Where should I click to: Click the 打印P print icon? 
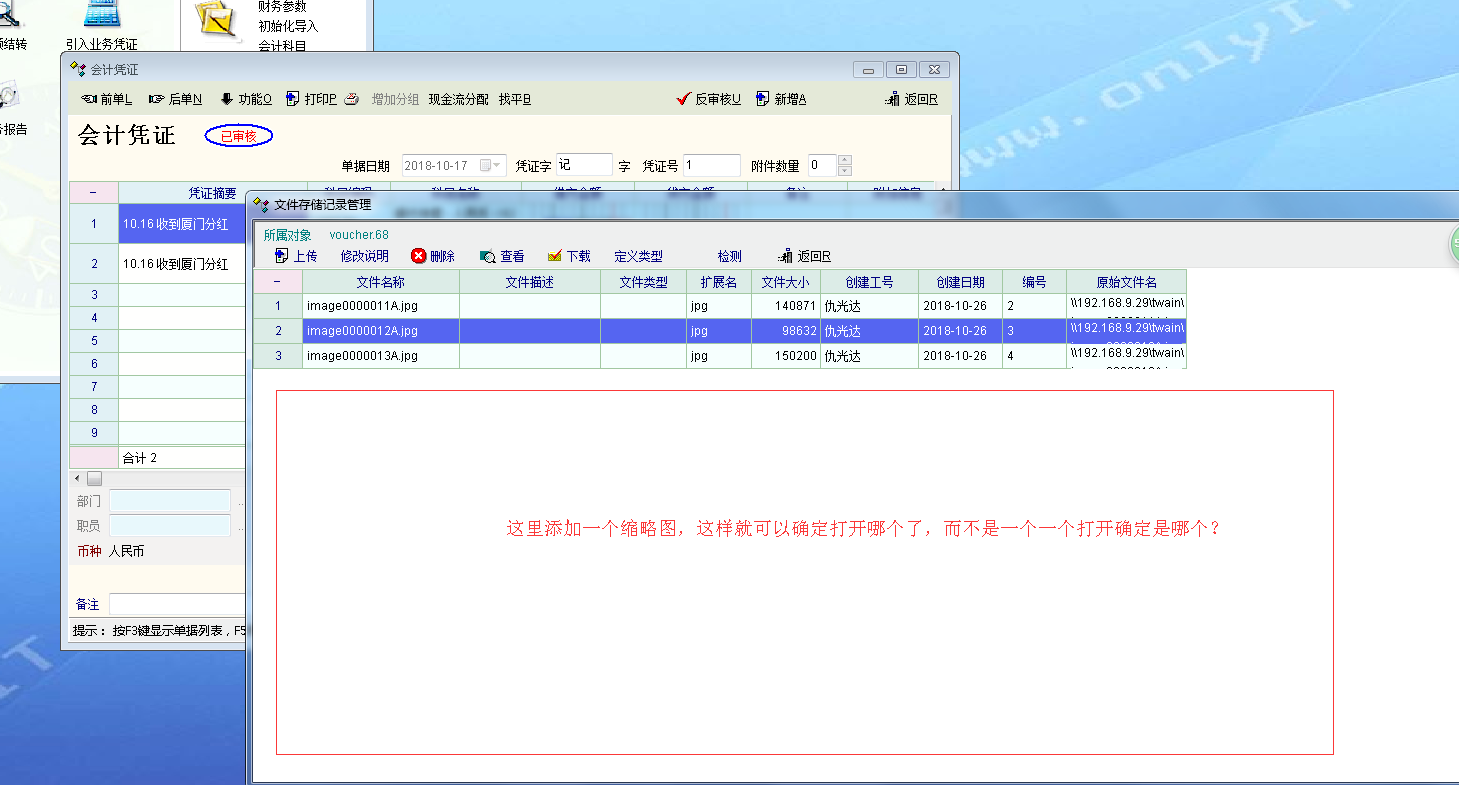pyautogui.click(x=293, y=99)
